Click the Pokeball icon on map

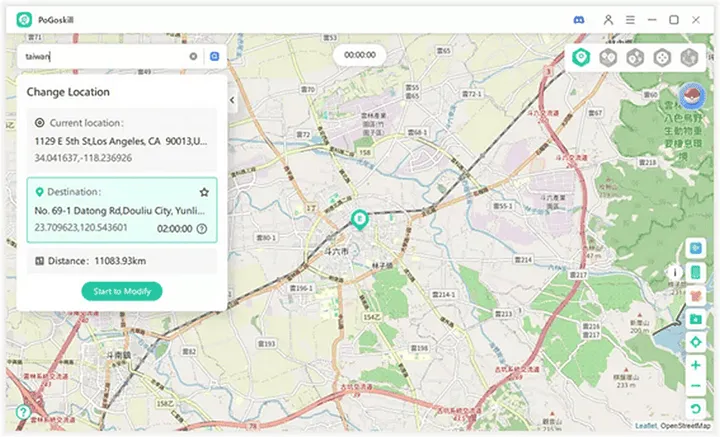pyautogui.click(x=689, y=97)
